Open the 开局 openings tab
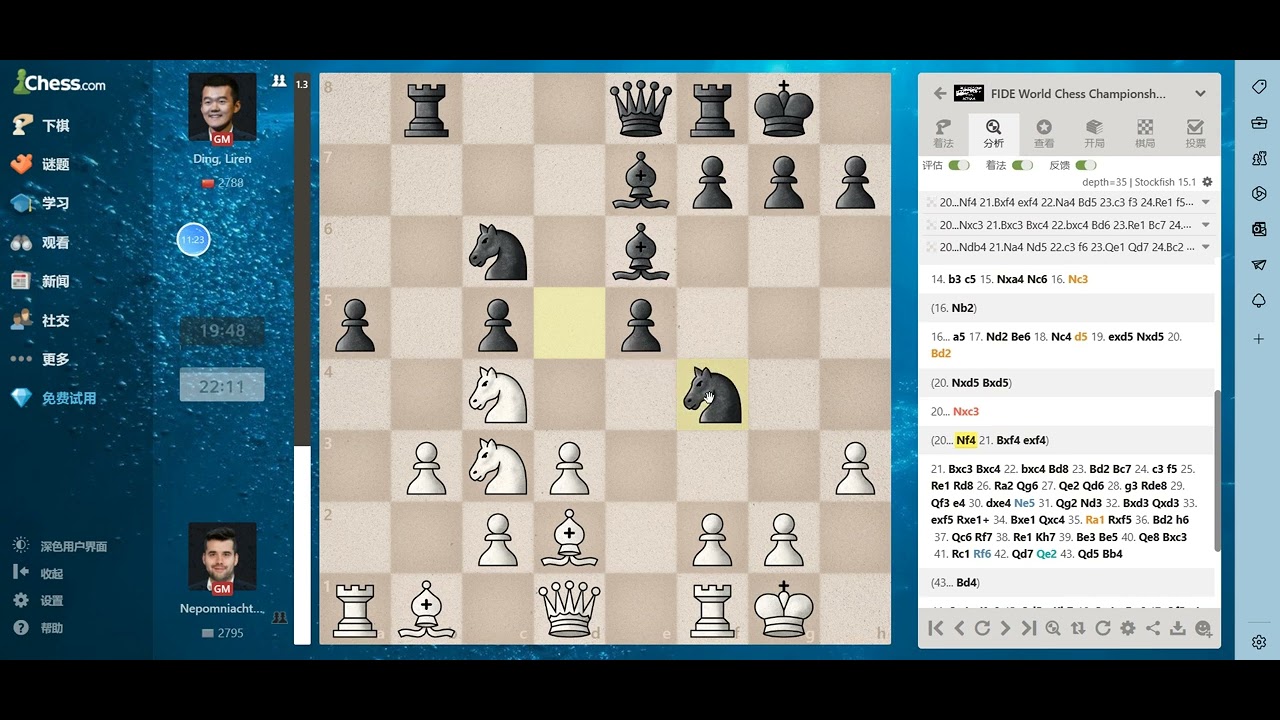Viewport: 1280px width, 720px height. coord(1094,134)
